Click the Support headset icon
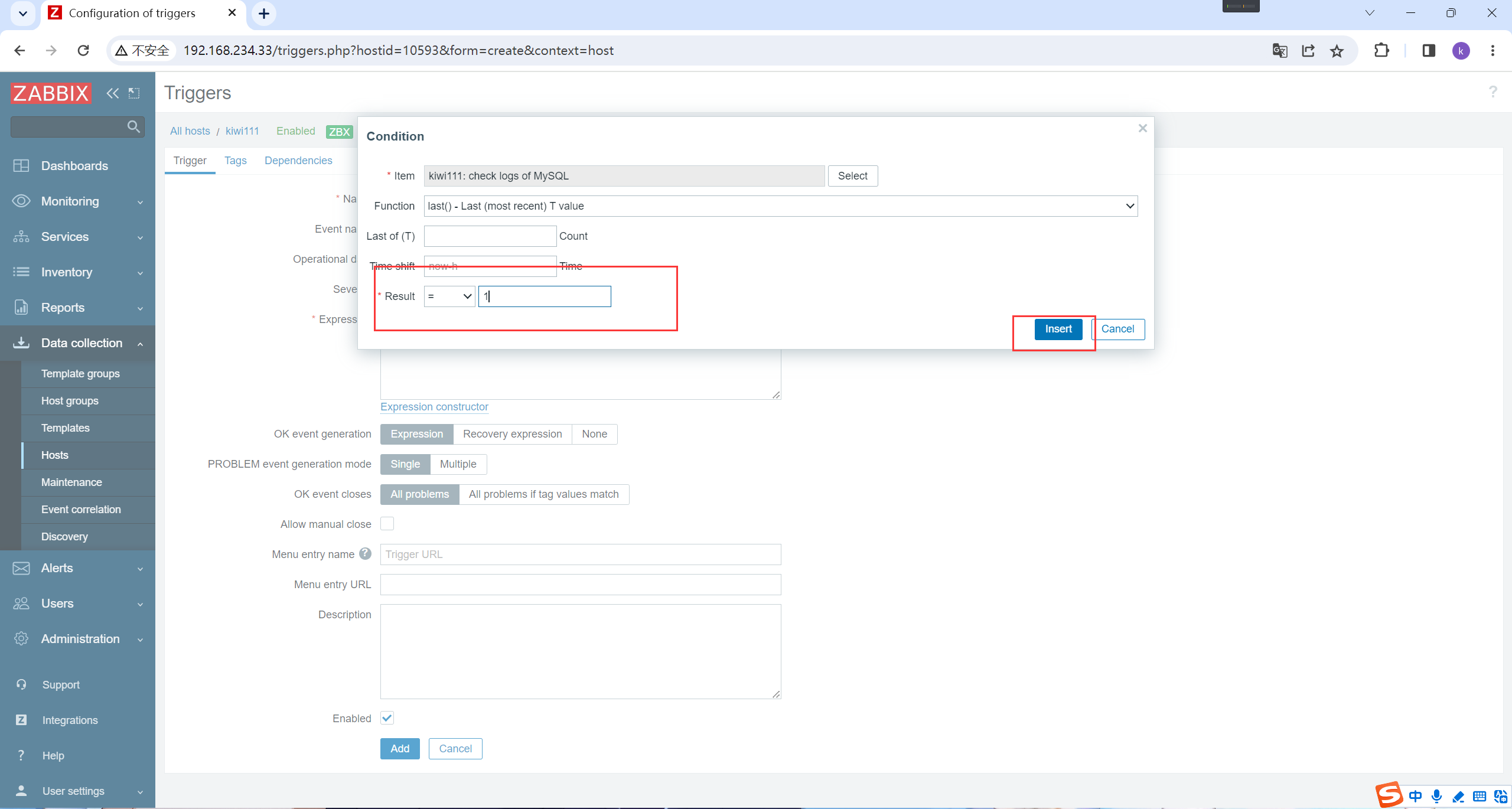Viewport: 1512px width, 809px height. pyautogui.click(x=21, y=684)
